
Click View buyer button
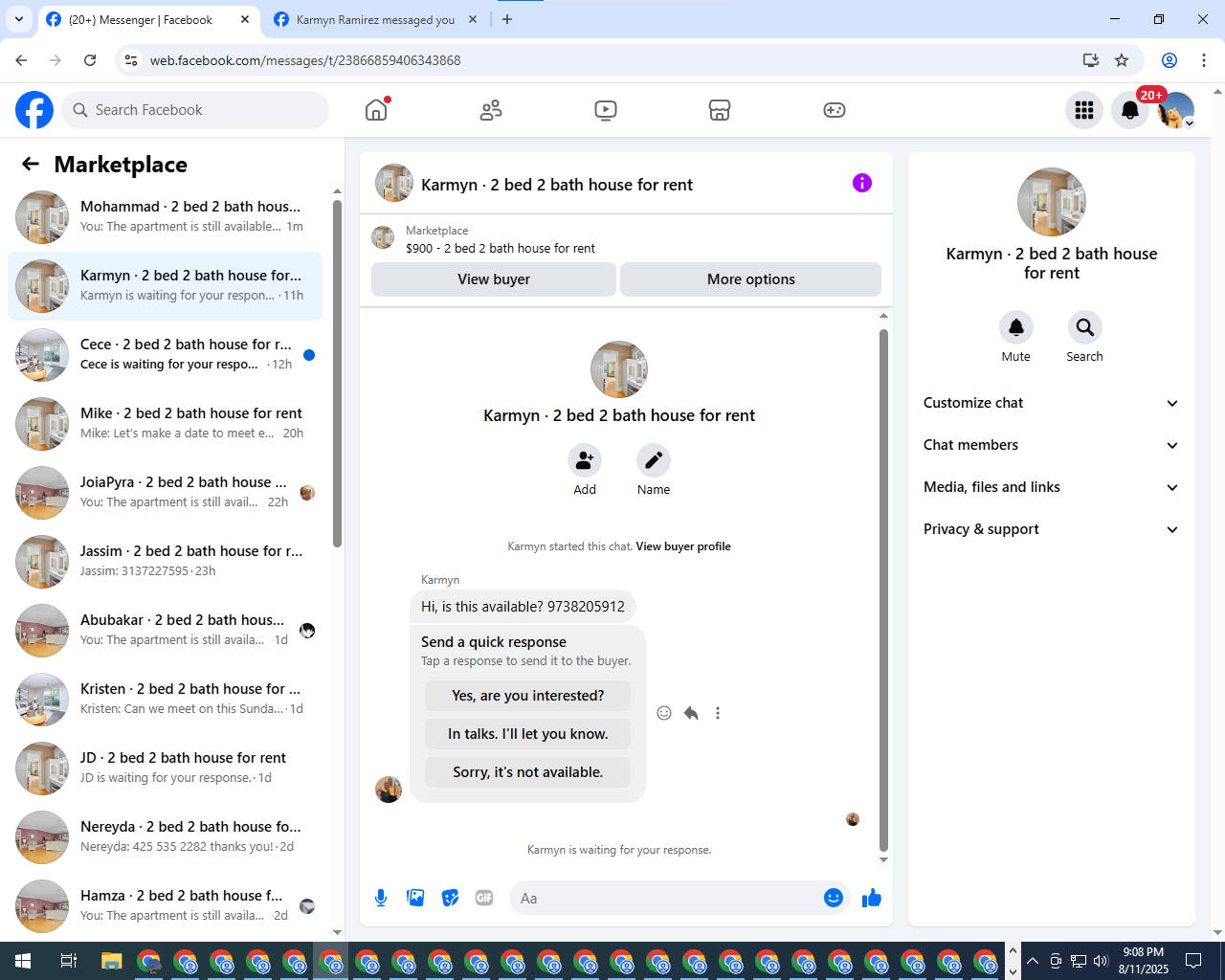click(494, 279)
